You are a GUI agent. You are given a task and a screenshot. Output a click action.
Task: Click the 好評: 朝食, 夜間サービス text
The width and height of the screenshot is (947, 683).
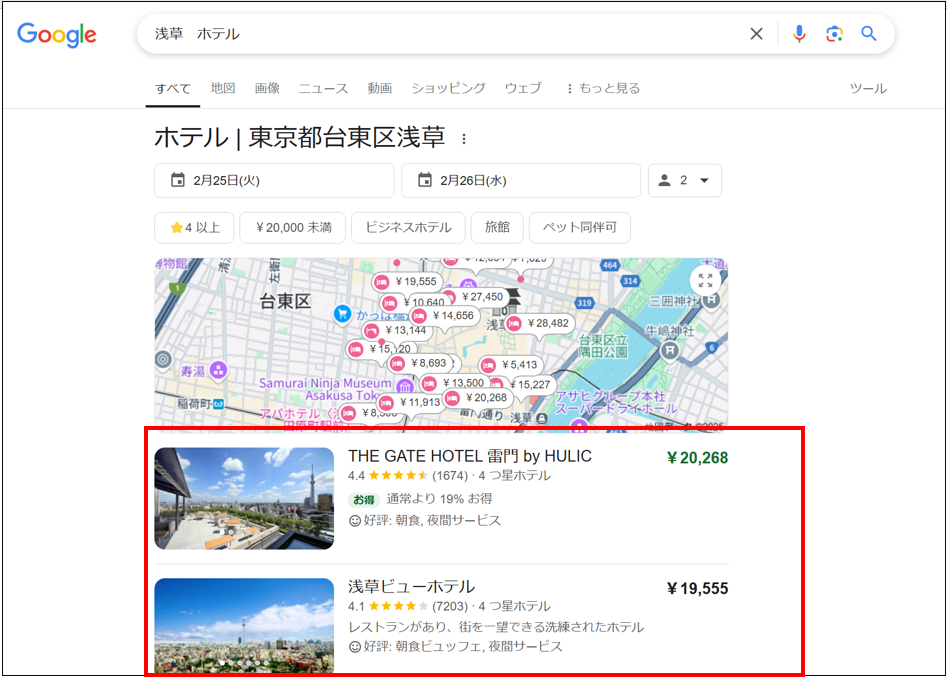click(432, 521)
